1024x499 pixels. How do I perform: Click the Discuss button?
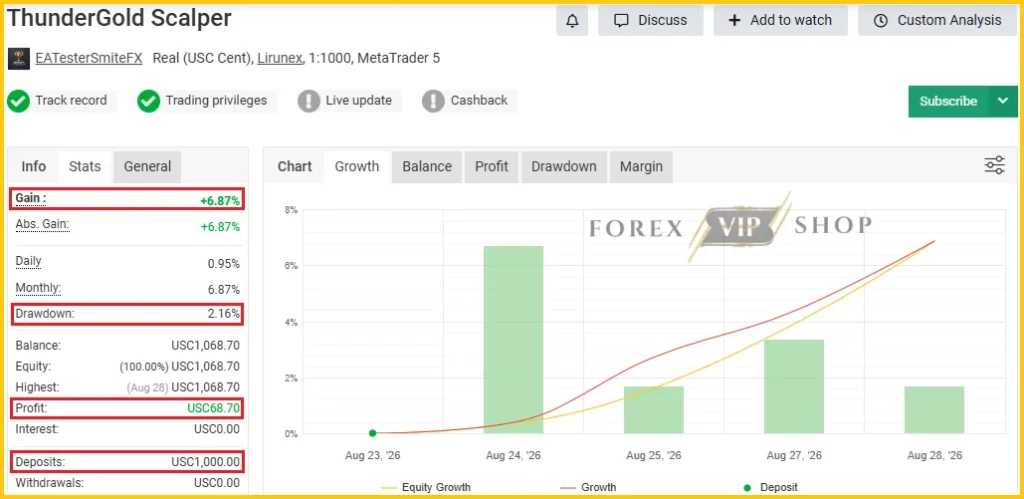(x=650, y=21)
